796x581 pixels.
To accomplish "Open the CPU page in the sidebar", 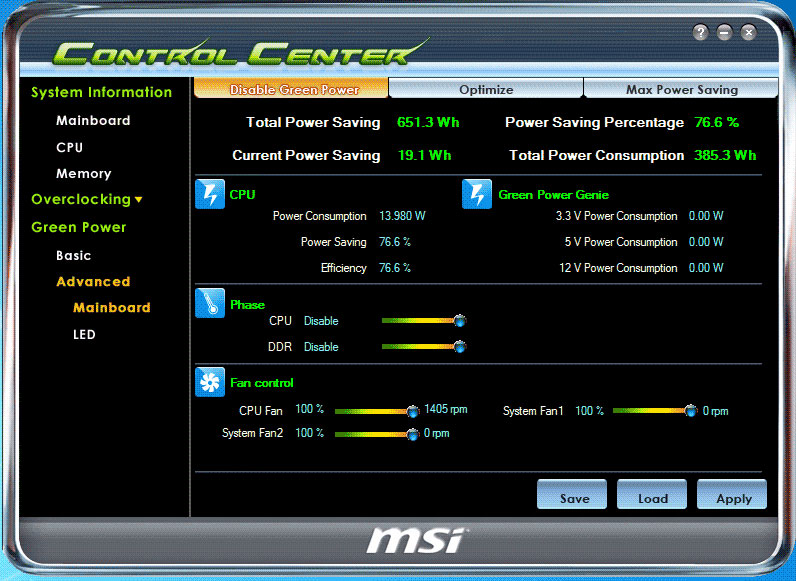I will point(70,147).
